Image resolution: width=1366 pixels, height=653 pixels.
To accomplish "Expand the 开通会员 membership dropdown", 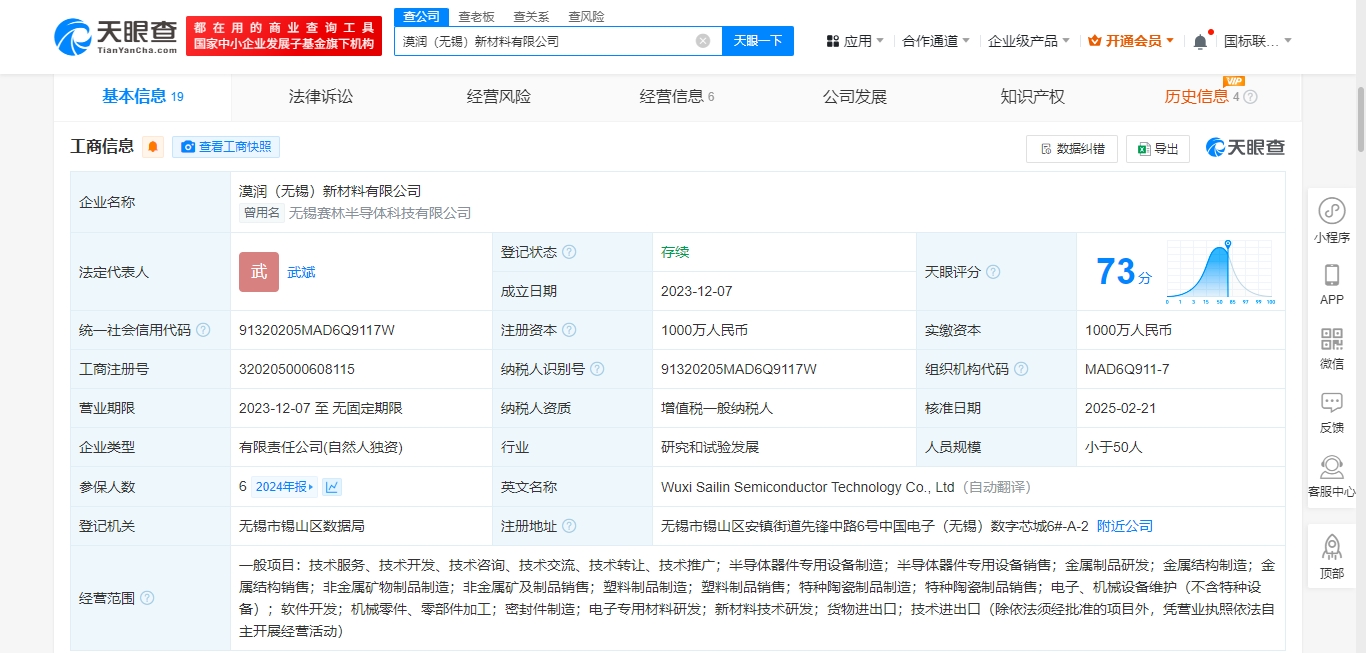I will pyautogui.click(x=1131, y=41).
